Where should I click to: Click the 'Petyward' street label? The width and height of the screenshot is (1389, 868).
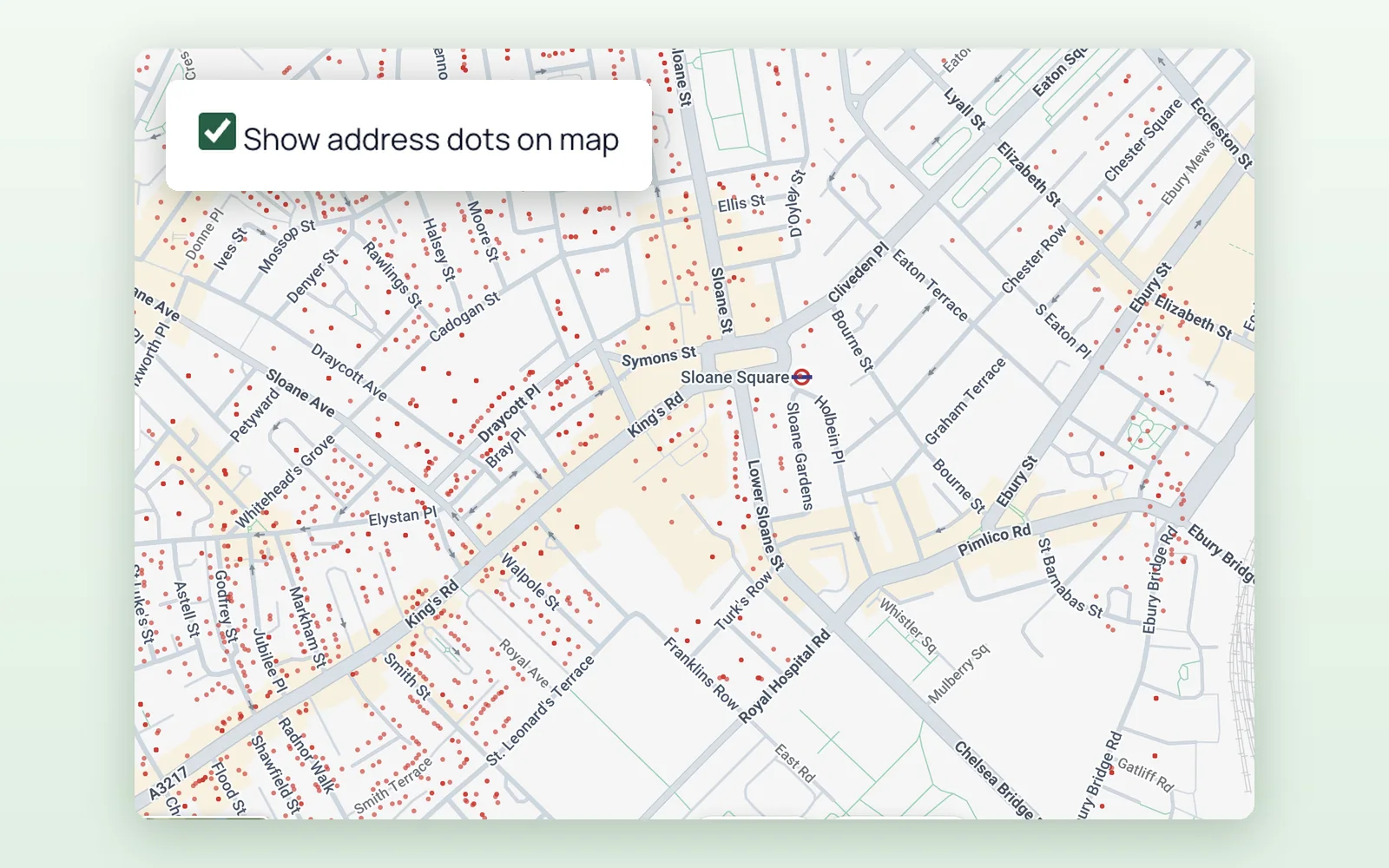pos(255,416)
